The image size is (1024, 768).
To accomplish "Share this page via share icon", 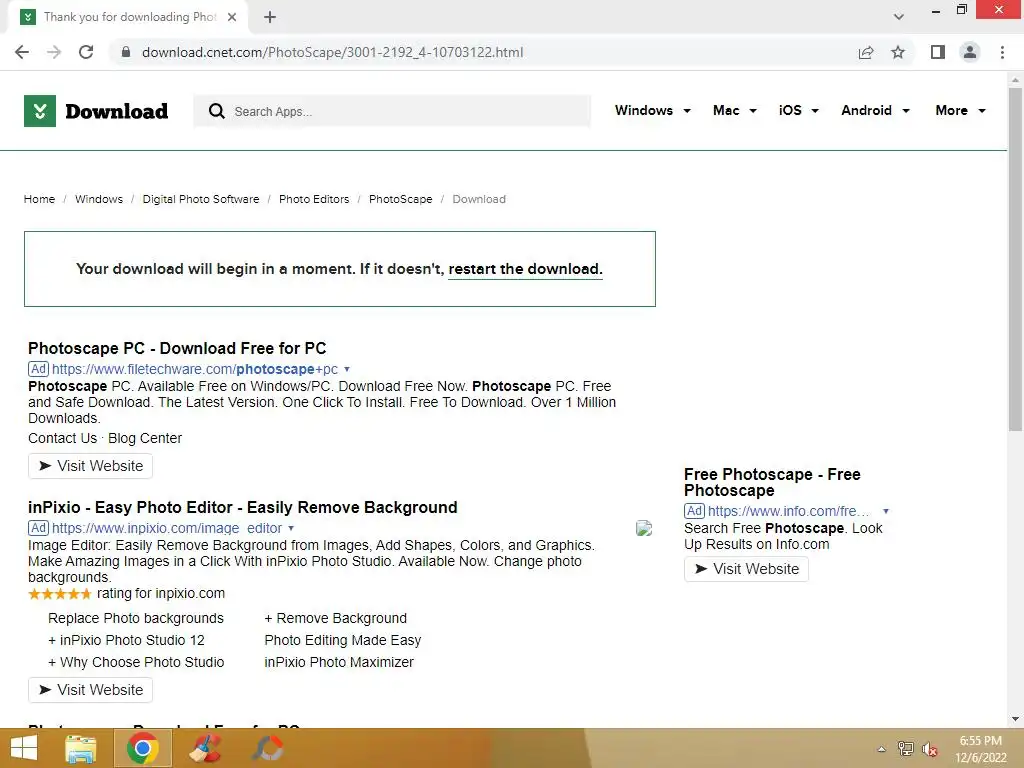I will point(866,52).
